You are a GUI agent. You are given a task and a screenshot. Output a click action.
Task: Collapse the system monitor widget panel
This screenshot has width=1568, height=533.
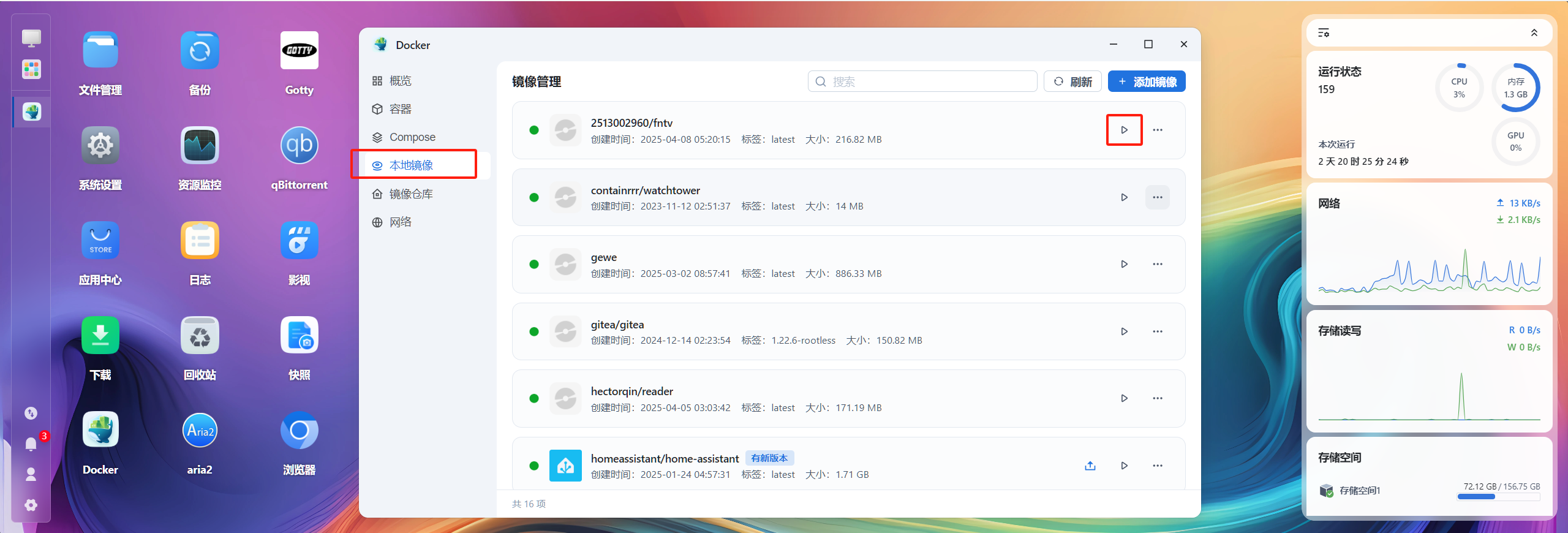pyautogui.click(x=1534, y=32)
